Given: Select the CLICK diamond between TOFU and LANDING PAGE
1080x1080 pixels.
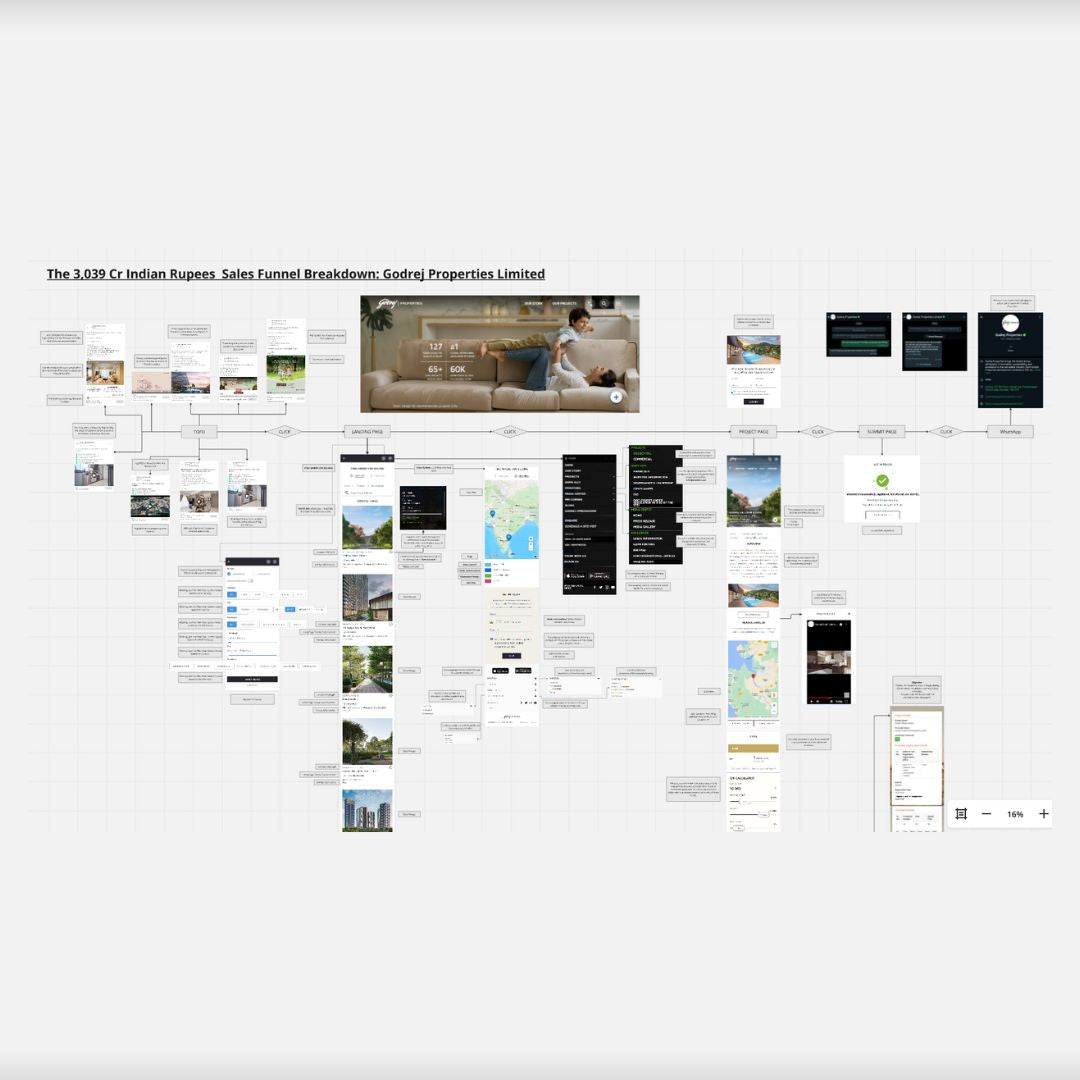Looking at the screenshot, I should (284, 432).
